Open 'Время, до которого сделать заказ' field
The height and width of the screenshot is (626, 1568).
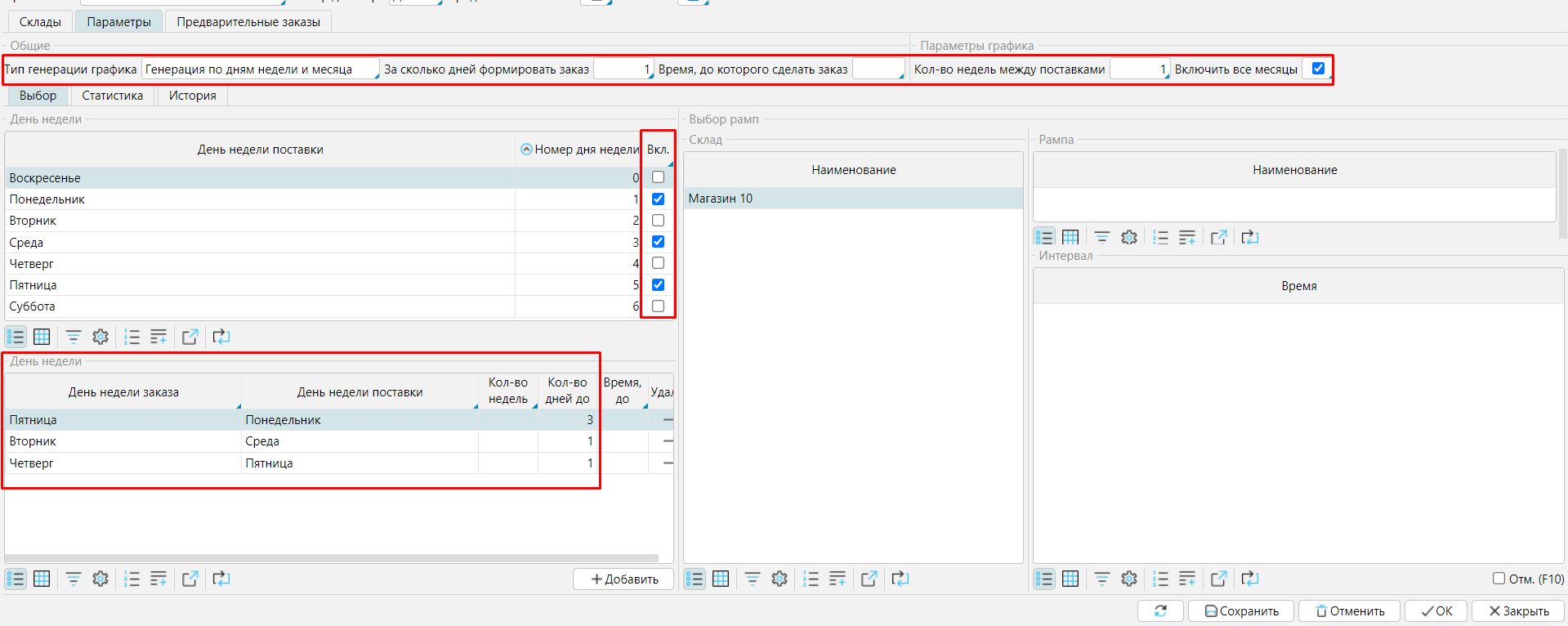pos(878,69)
